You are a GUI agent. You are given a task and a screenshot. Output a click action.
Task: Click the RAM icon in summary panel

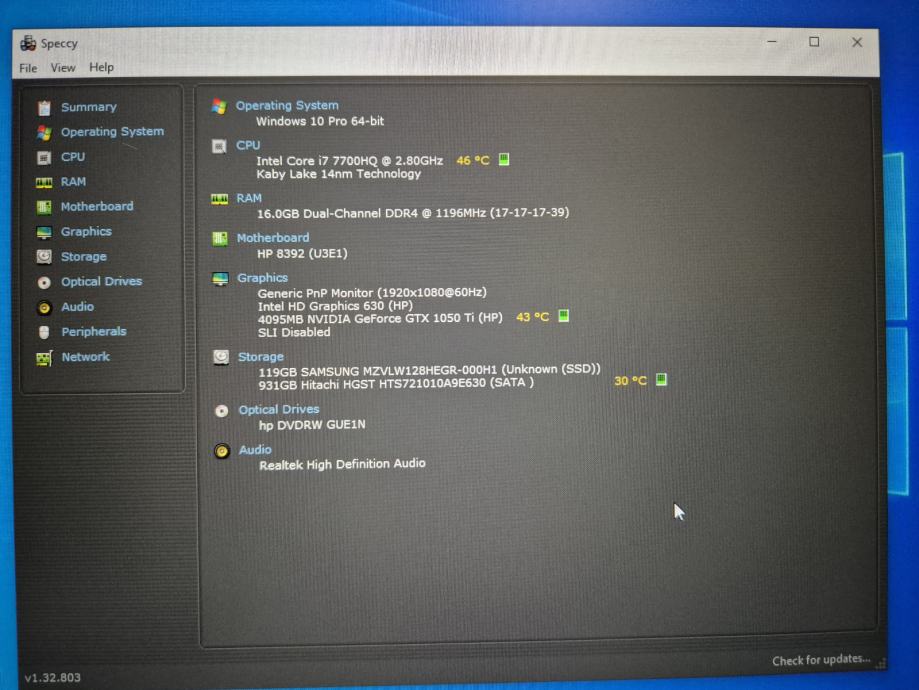coord(220,199)
